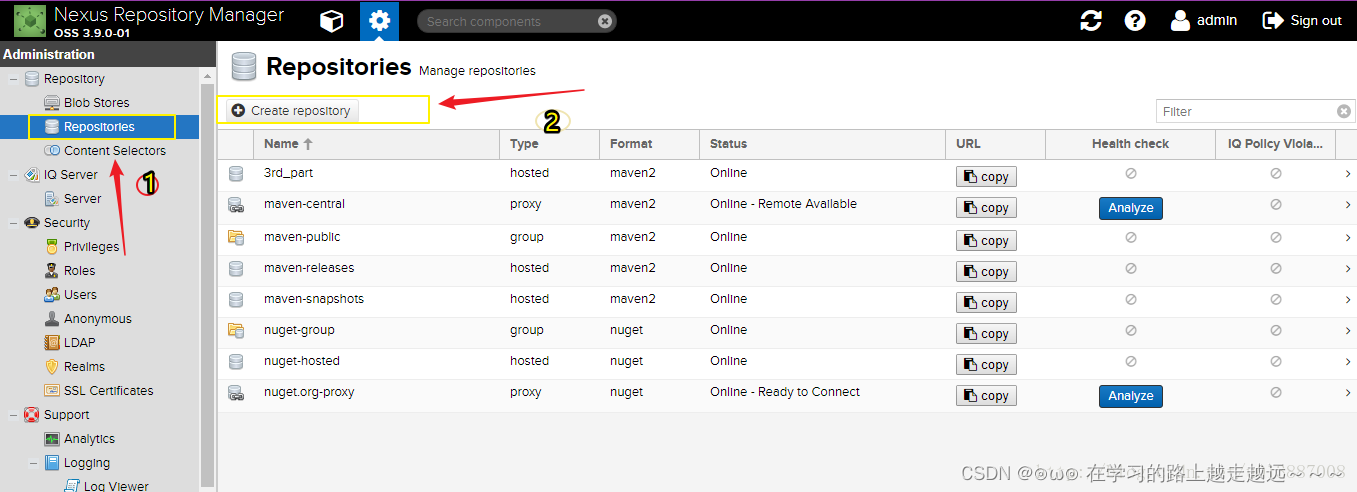Image resolution: width=1357 pixels, height=492 pixels.
Task: Open Users in sidebar
Action: click(80, 295)
